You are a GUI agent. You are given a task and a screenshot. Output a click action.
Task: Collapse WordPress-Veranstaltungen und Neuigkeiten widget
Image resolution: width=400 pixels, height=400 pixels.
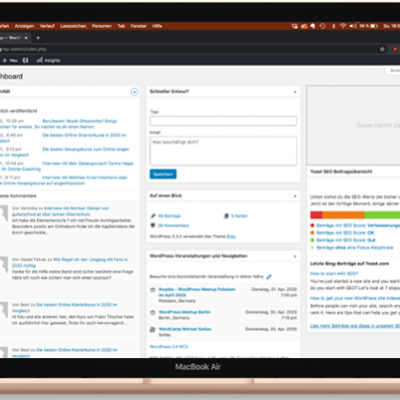tap(295, 256)
